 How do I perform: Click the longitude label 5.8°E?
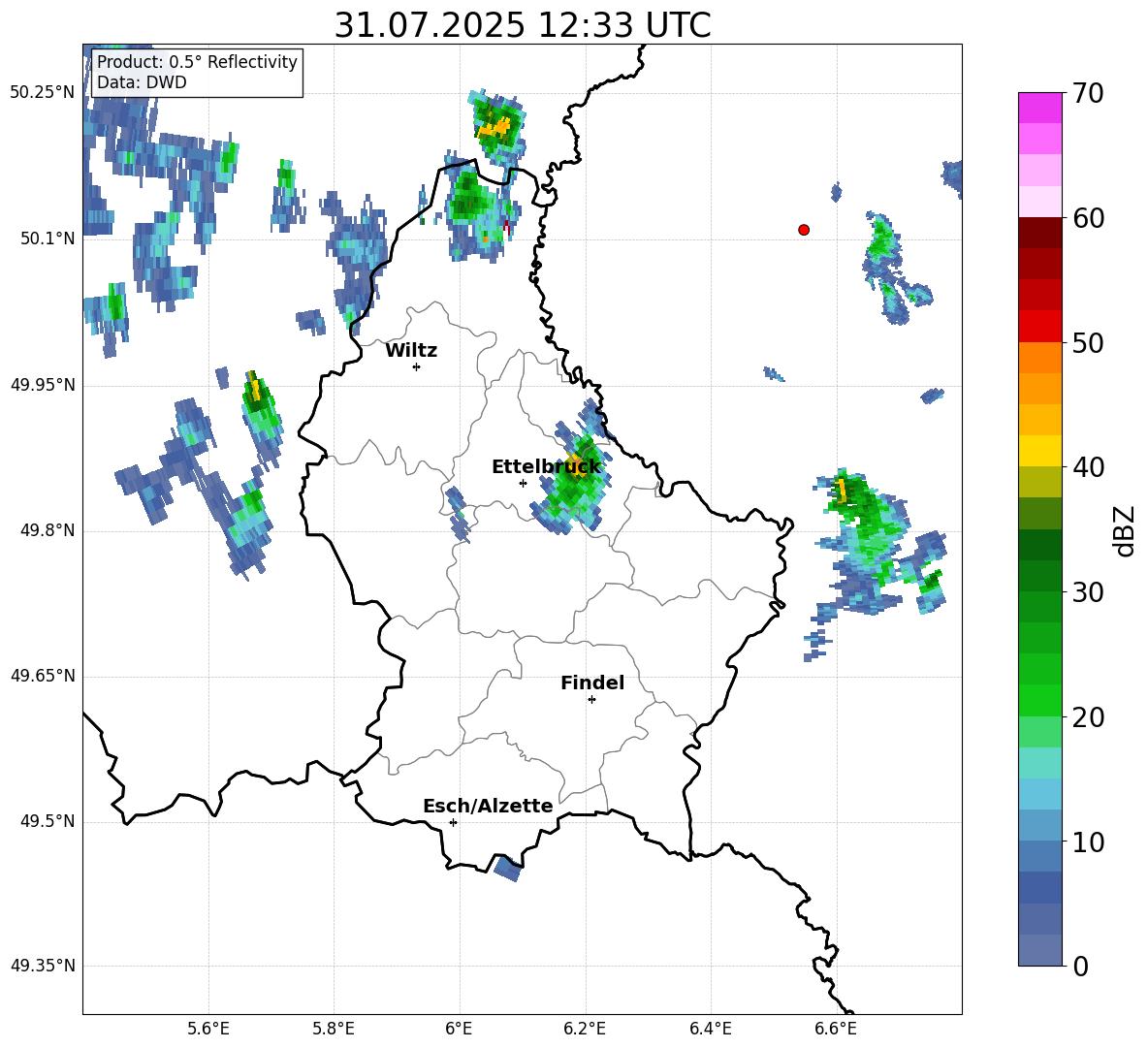click(334, 1029)
